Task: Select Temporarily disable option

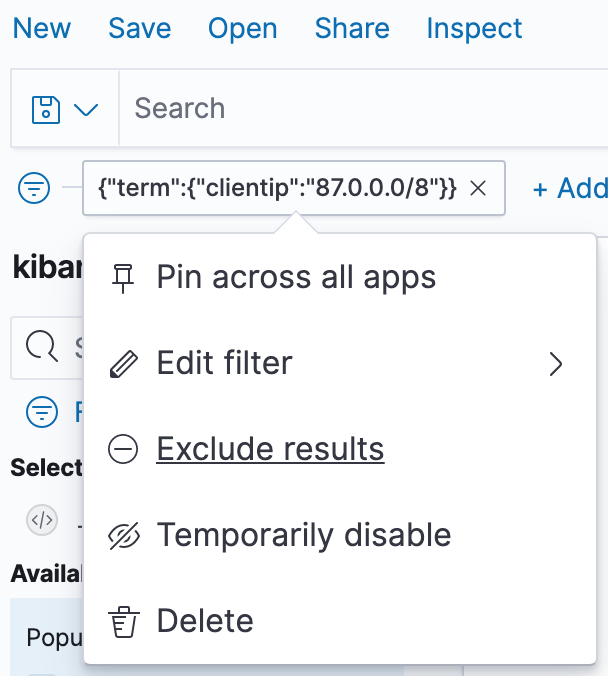Action: point(303,536)
